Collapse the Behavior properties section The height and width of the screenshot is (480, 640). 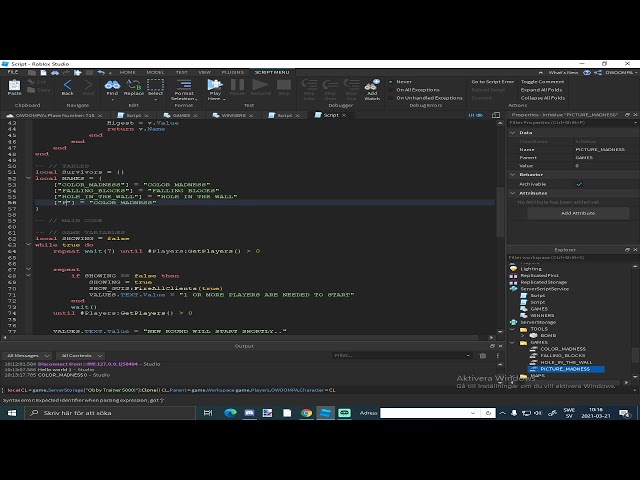pos(513,175)
